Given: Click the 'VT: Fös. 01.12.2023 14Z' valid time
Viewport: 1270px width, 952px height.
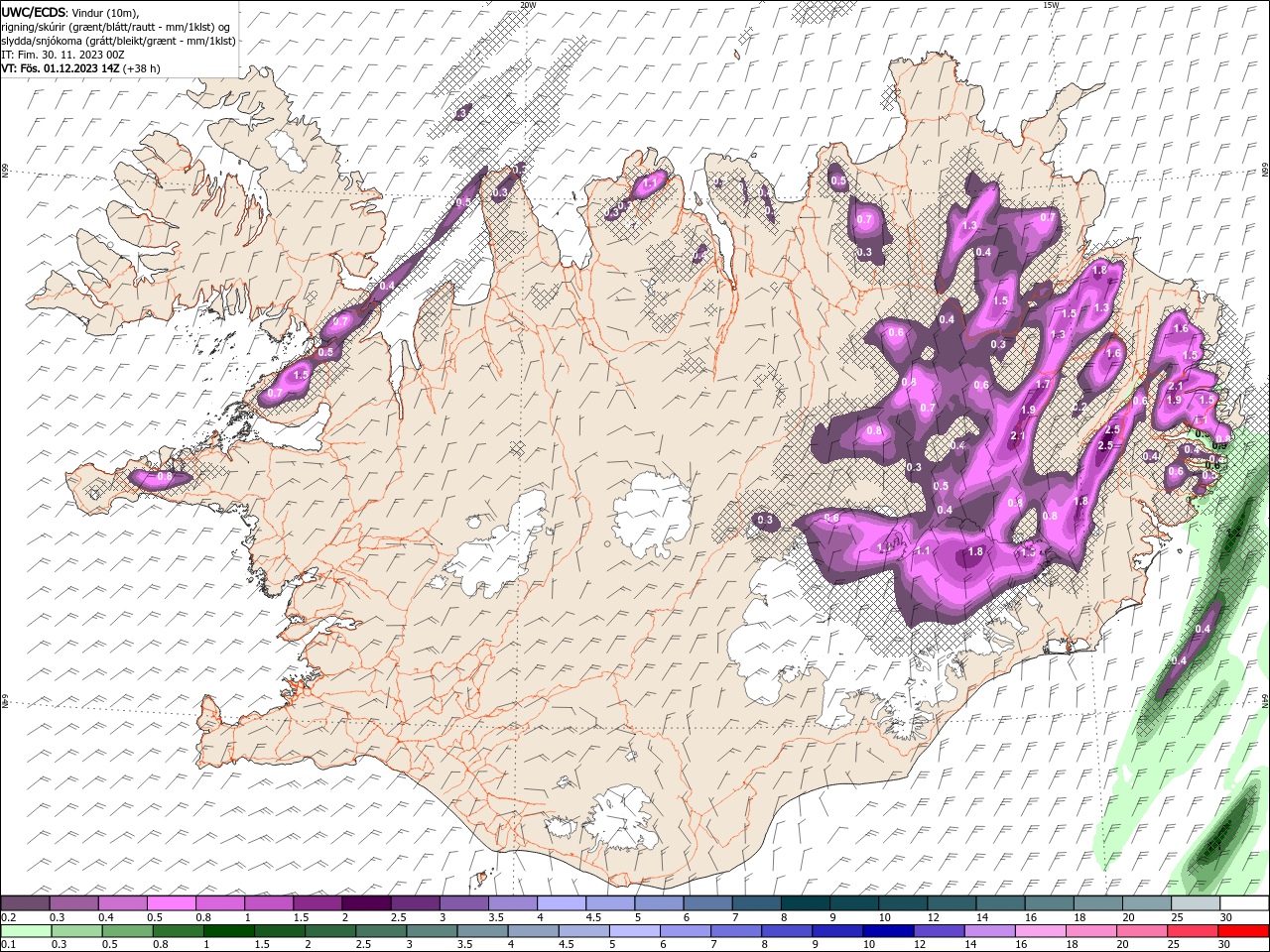Looking at the screenshot, I should pyautogui.click(x=61, y=68).
